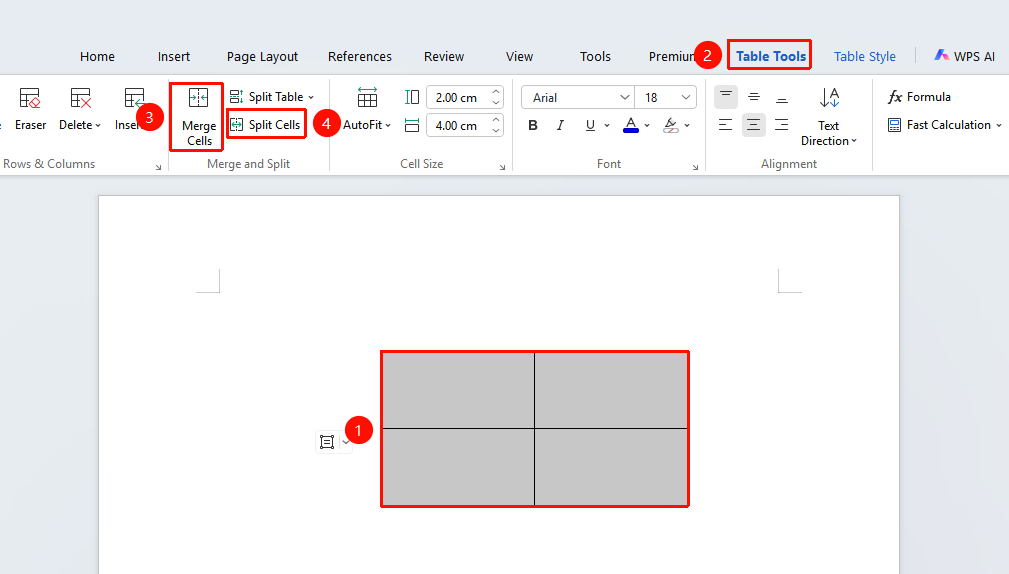
Task: Click the column width icon
Action: (x=412, y=125)
